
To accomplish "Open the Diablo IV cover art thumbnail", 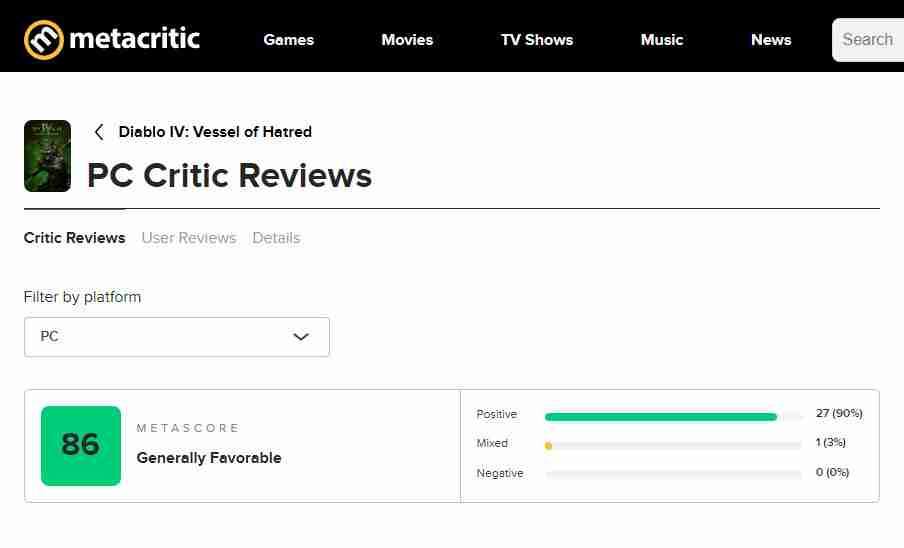I will click(x=47, y=156).
